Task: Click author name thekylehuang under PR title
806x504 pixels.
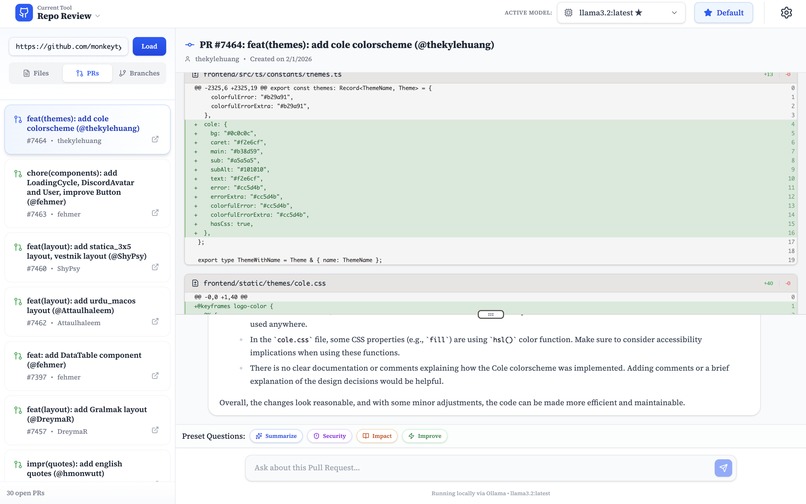Action: (x=217, y=59)
